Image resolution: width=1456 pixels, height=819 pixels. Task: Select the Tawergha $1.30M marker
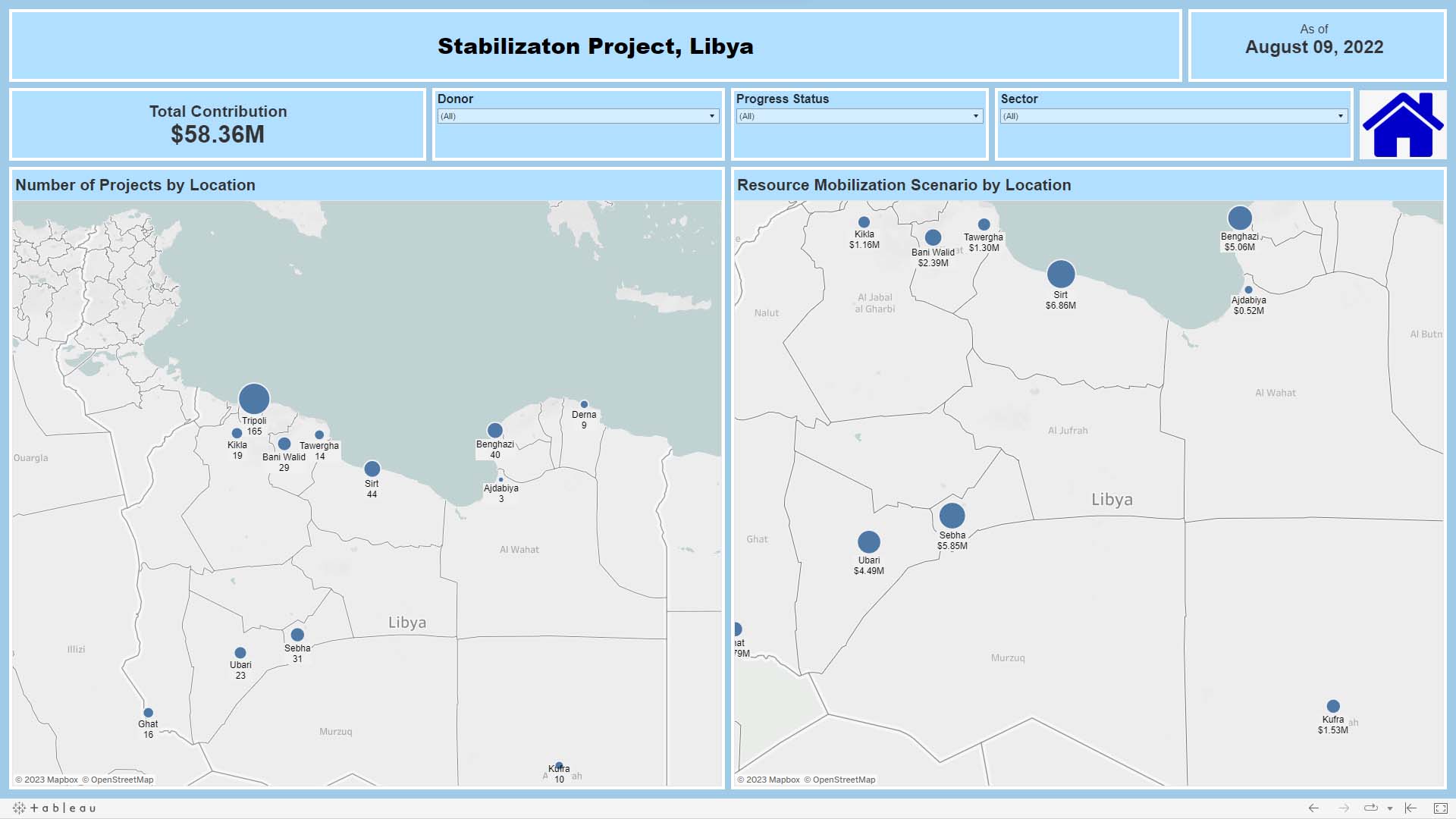(984, 224)
